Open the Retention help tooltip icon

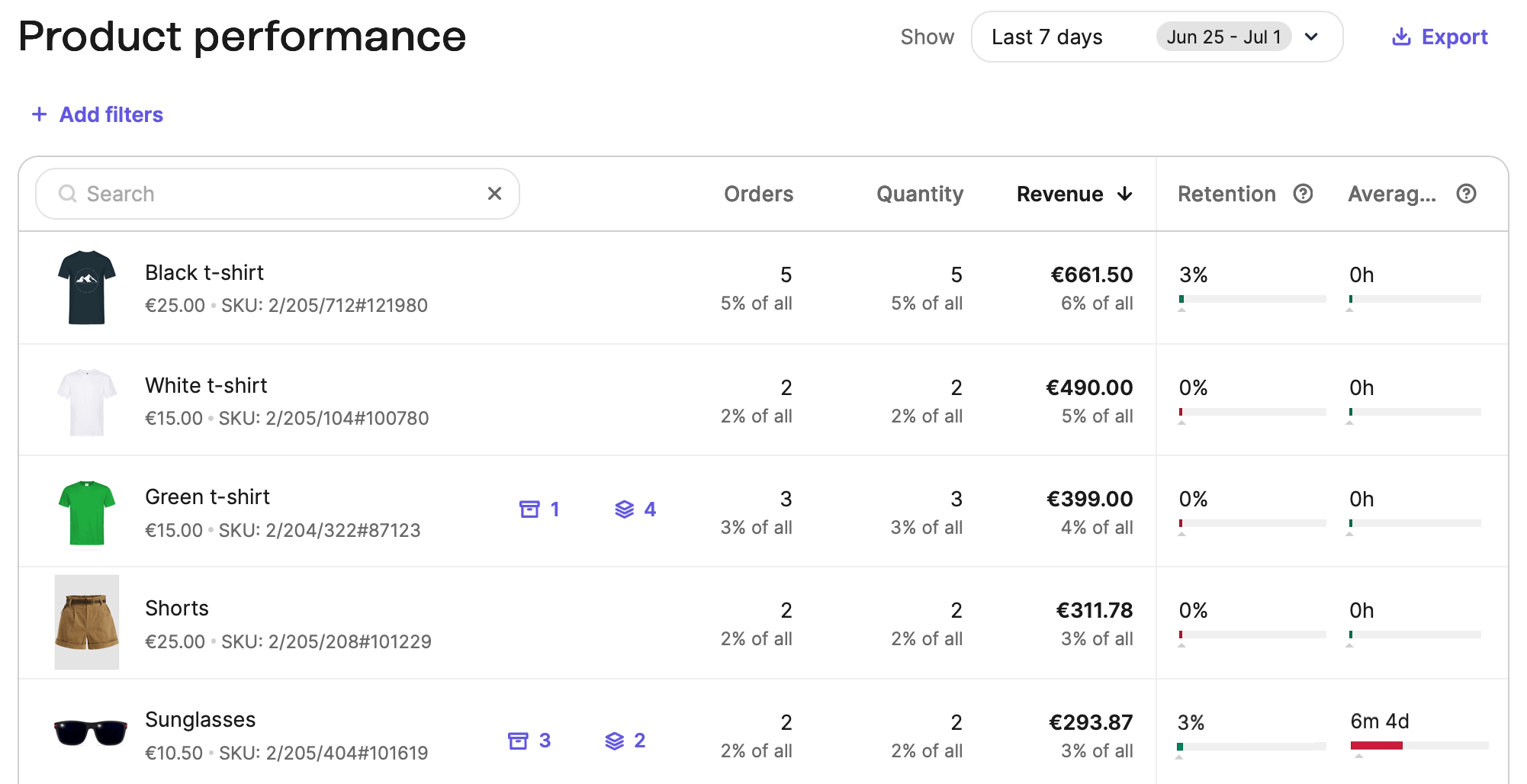coord(1302,194)
